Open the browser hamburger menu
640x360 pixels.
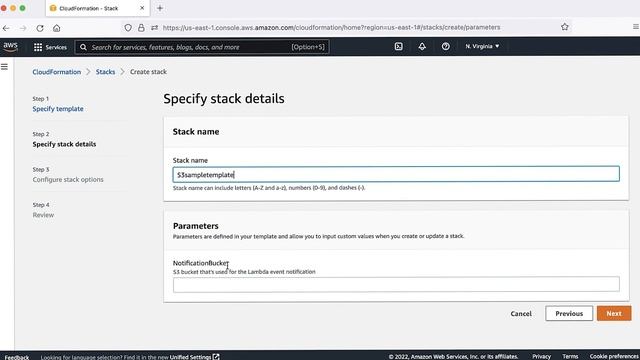tap(636, 27)
